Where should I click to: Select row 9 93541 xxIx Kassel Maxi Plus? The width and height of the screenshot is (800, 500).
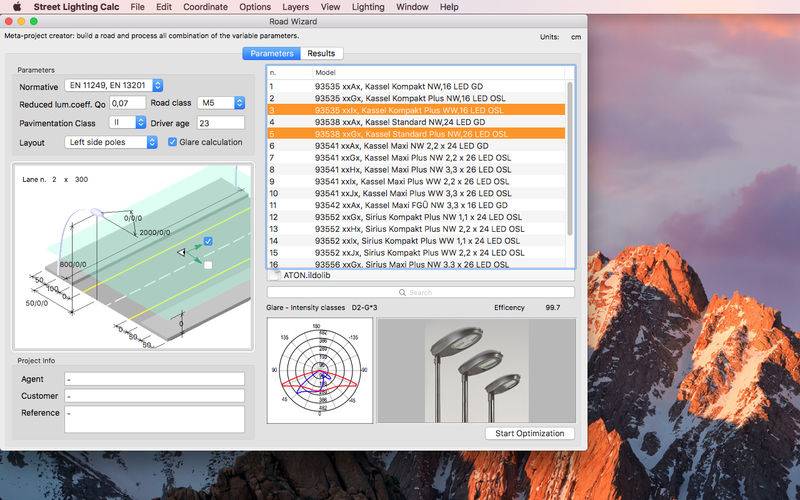[416, 181]
